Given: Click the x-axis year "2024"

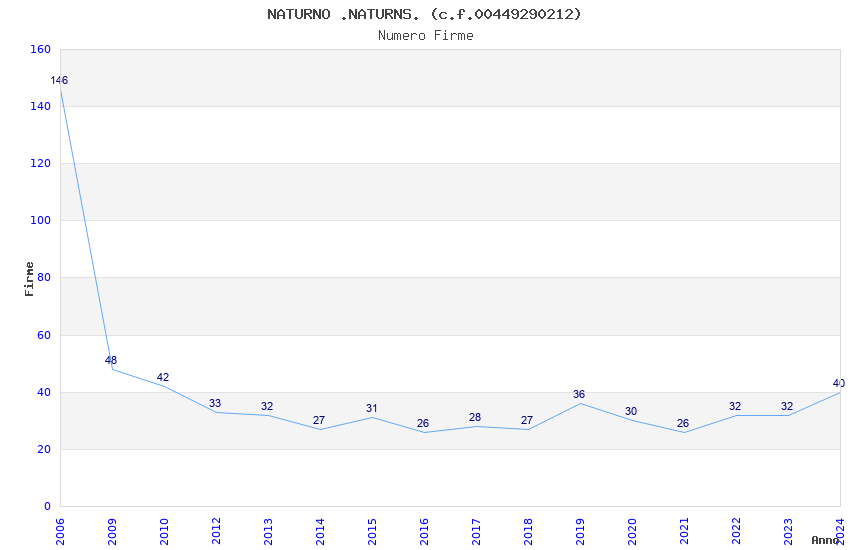Looking at the screenshot, I should tap(840, 531).
